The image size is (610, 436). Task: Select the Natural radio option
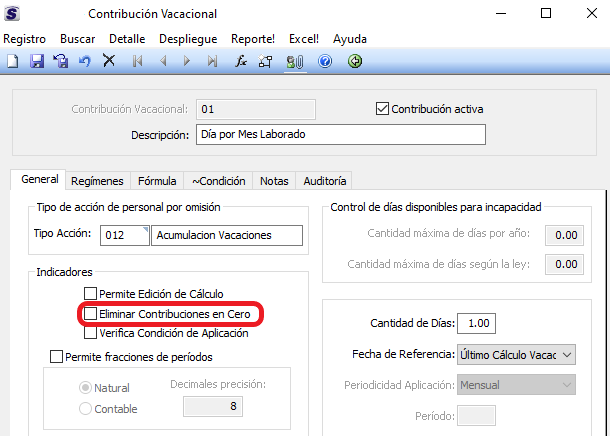[85, 388]
